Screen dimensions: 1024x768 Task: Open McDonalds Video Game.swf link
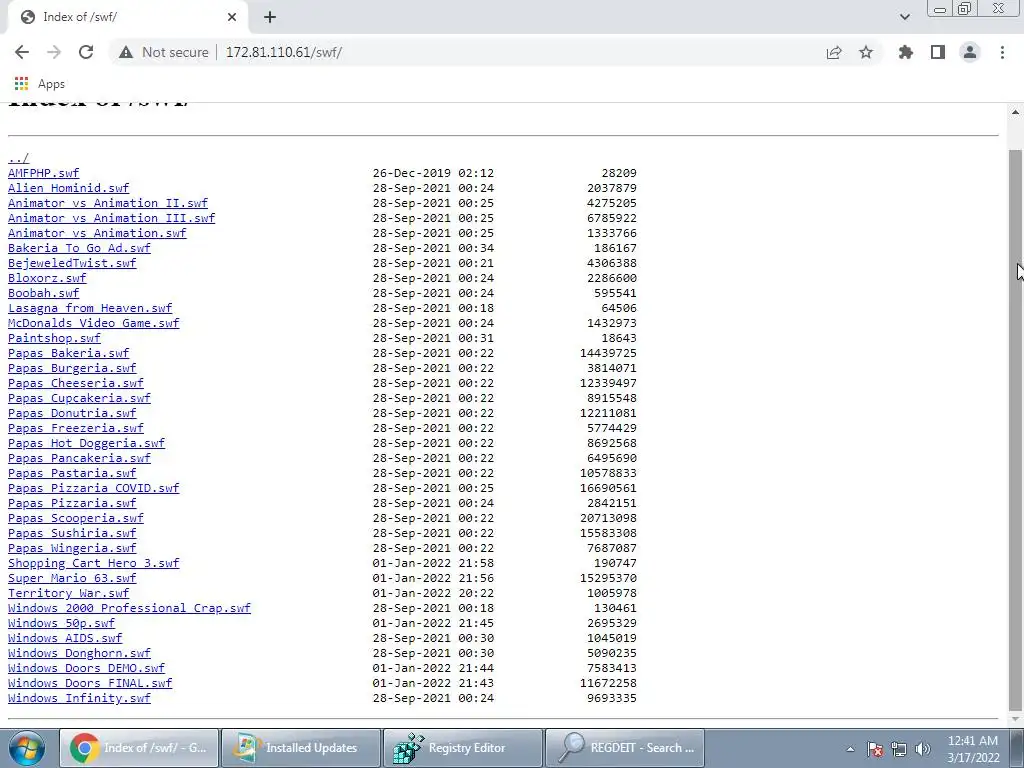pos(93,323)
